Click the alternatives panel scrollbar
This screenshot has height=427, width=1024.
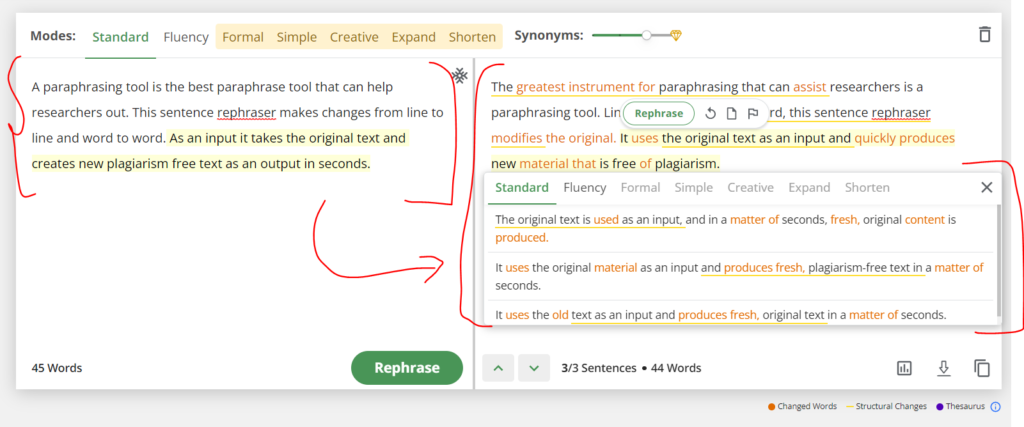(997, 260)
